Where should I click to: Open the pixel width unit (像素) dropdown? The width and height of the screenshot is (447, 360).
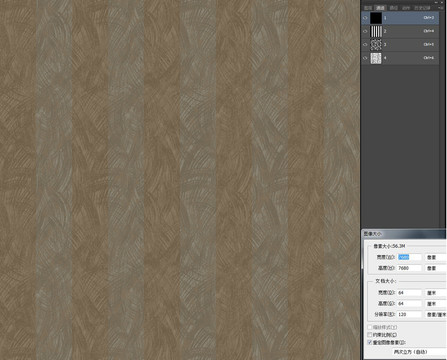(x=436, y=257)
